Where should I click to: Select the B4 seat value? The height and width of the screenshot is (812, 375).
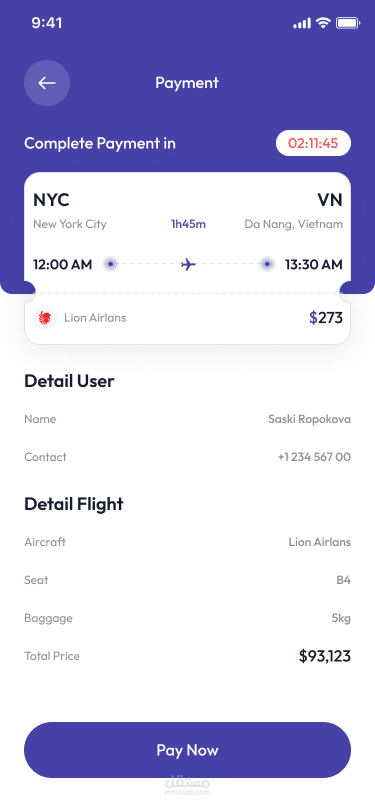(x=343, y=580)
